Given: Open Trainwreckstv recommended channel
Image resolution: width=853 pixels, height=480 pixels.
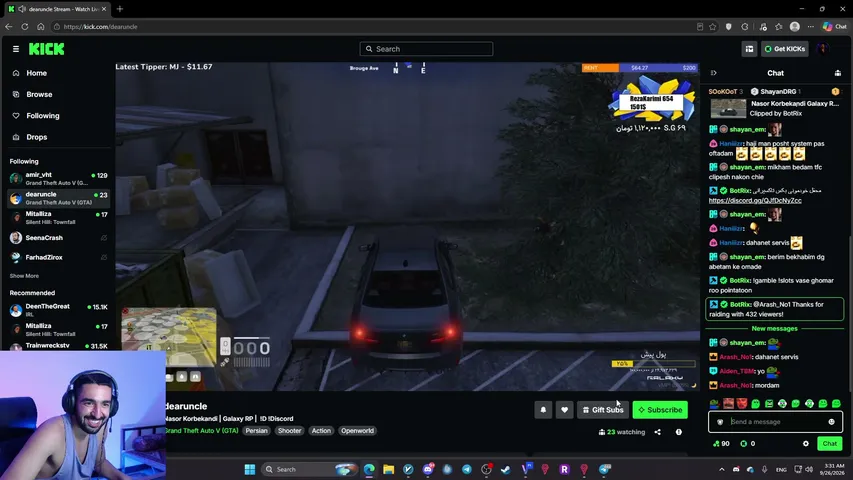Looking at the screenshot, I should pos(59,346).
